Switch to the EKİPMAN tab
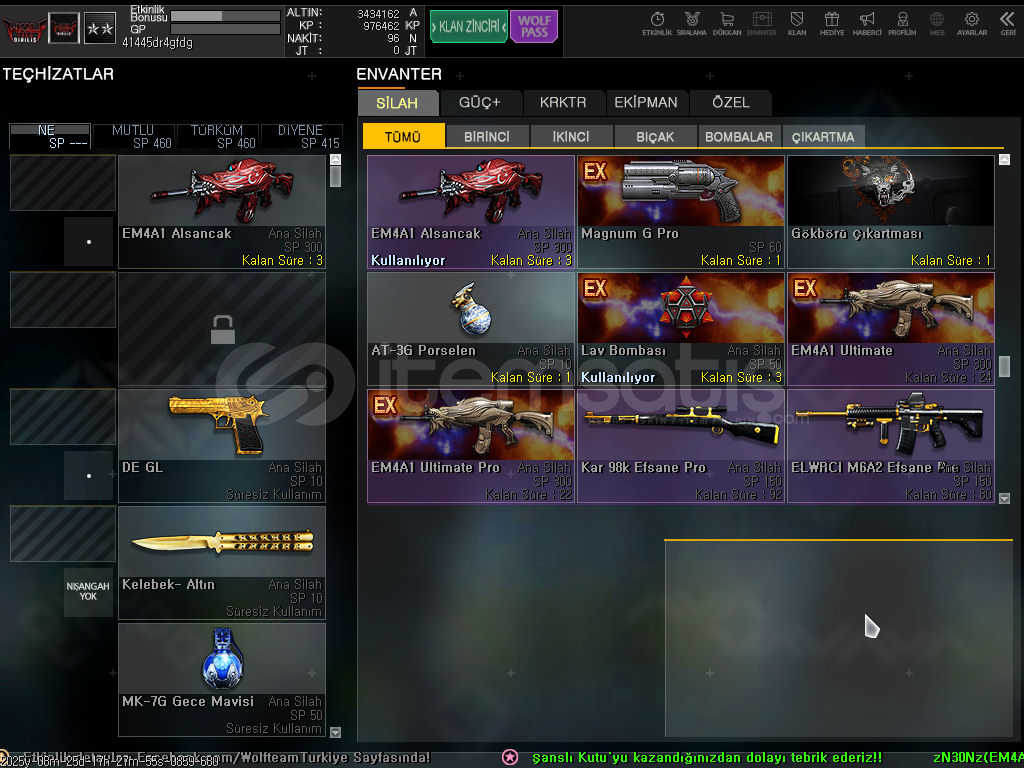 646,103
